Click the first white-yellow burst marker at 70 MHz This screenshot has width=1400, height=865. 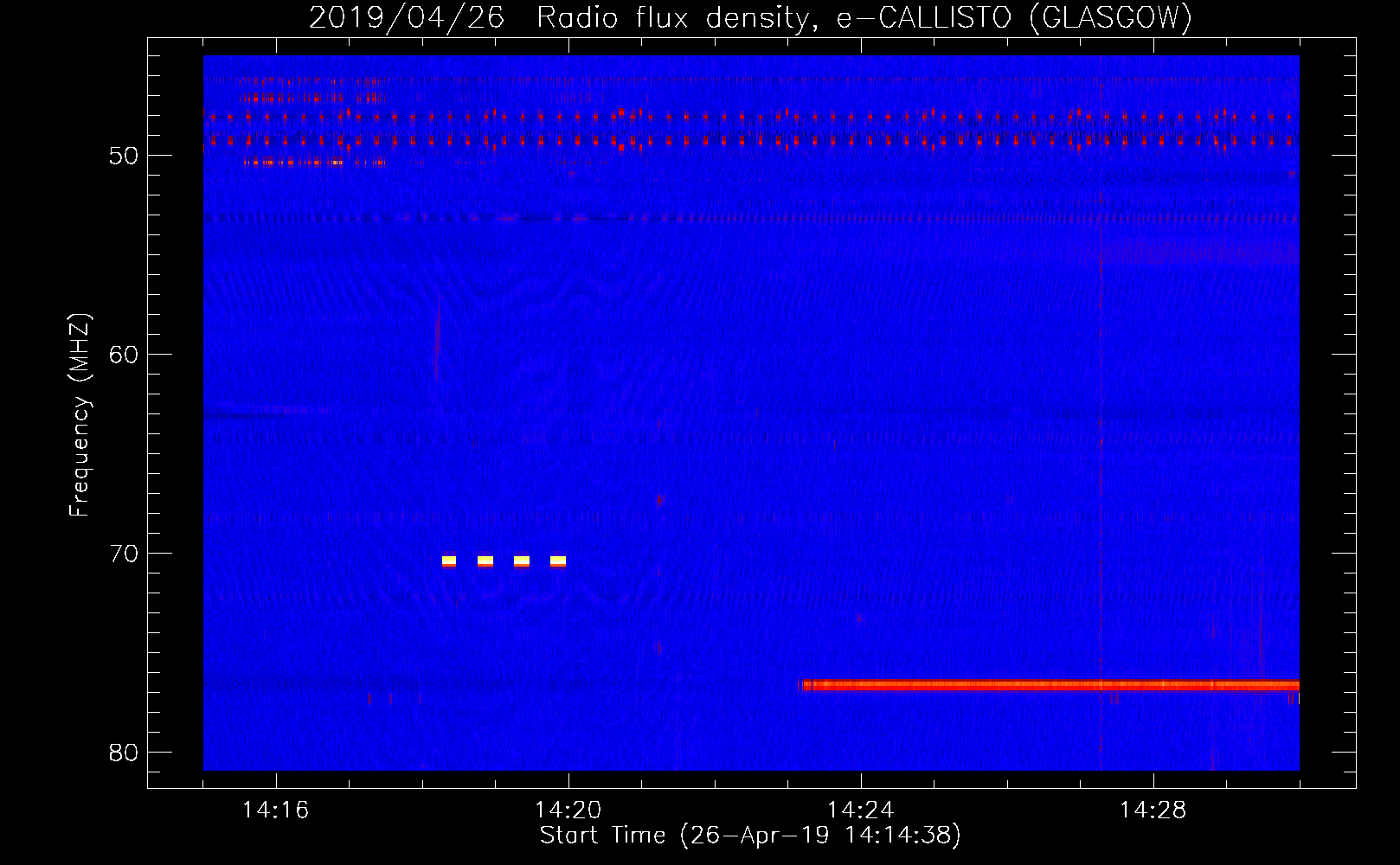(x=449, y=561)
